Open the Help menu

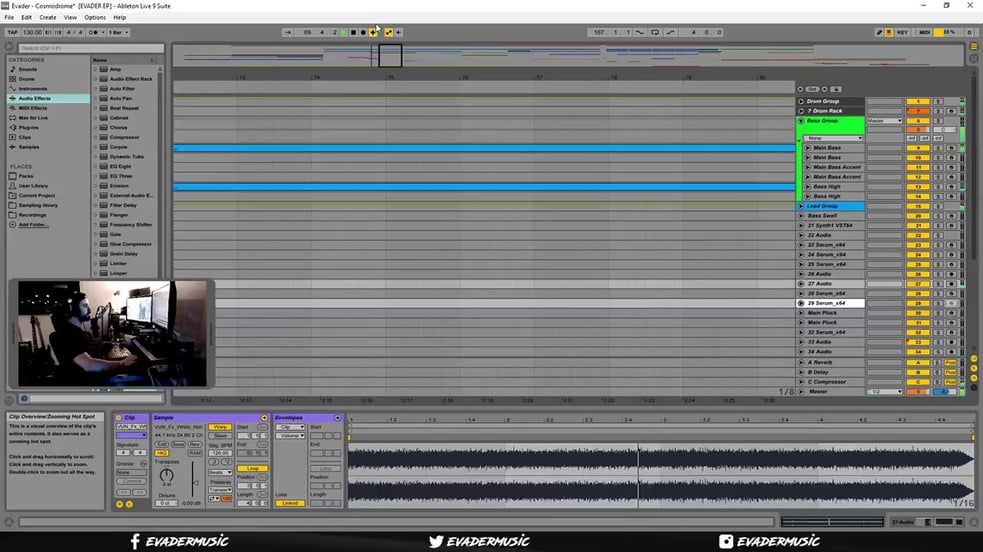pos(119,18)
